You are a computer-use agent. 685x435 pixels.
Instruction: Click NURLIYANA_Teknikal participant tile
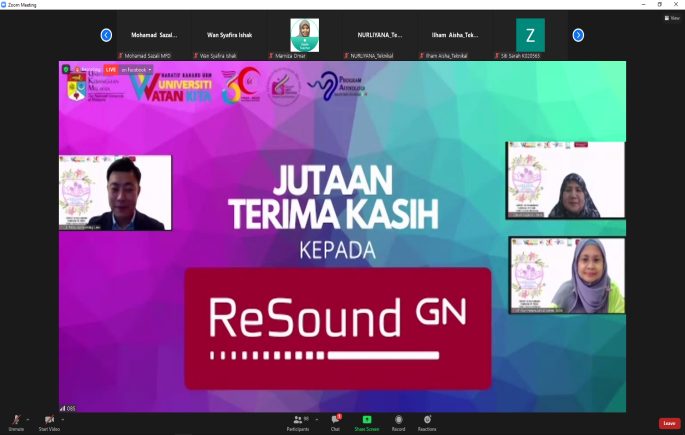(380, 35)
